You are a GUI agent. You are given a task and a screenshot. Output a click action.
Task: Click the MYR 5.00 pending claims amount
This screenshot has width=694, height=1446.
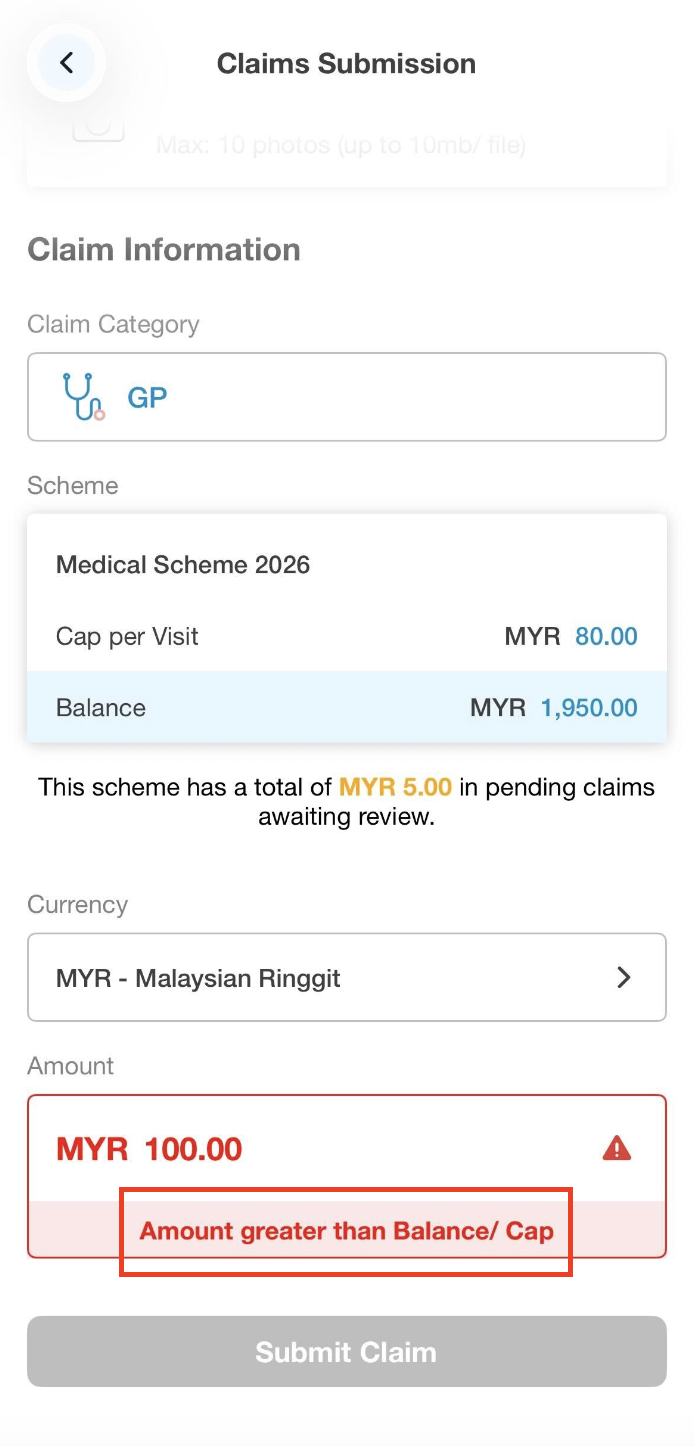[x=395, y=787]
